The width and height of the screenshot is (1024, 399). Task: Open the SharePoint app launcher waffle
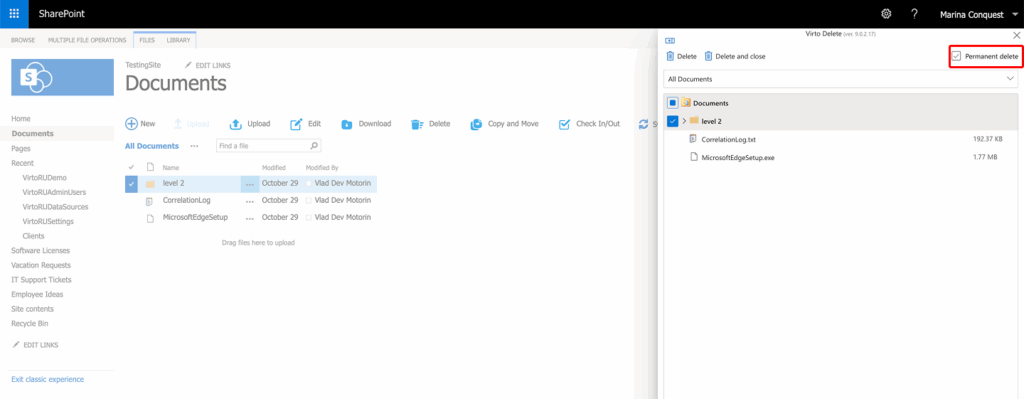tap(14, 14)
